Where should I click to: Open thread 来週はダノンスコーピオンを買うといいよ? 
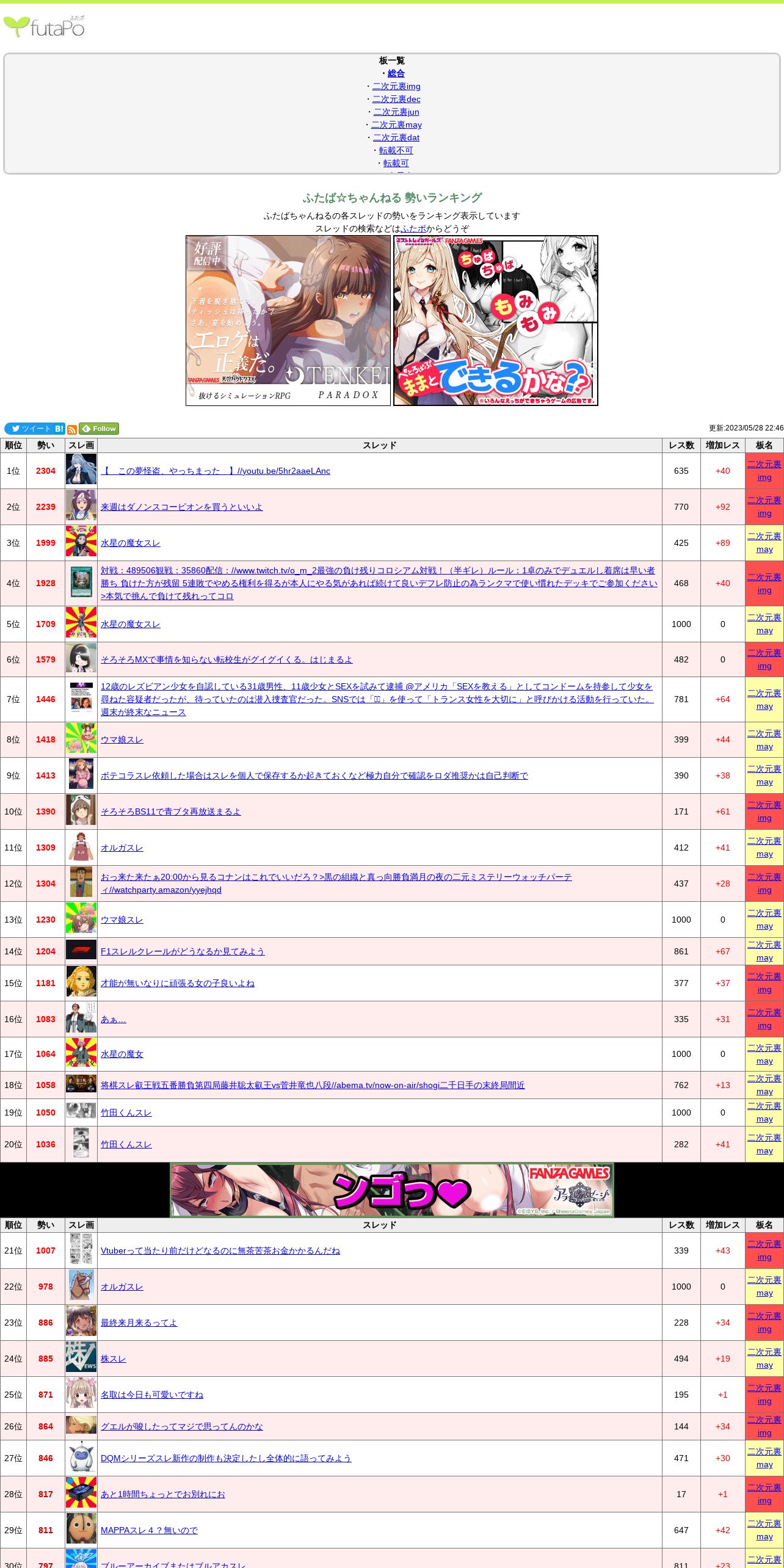(x=182, y=507)
